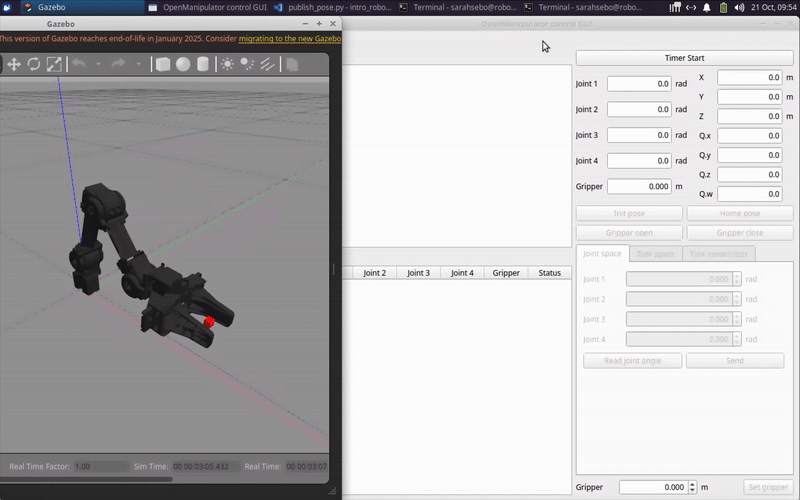Add a point light in Gazebo

pyautogui.click(x=228, y=64)
